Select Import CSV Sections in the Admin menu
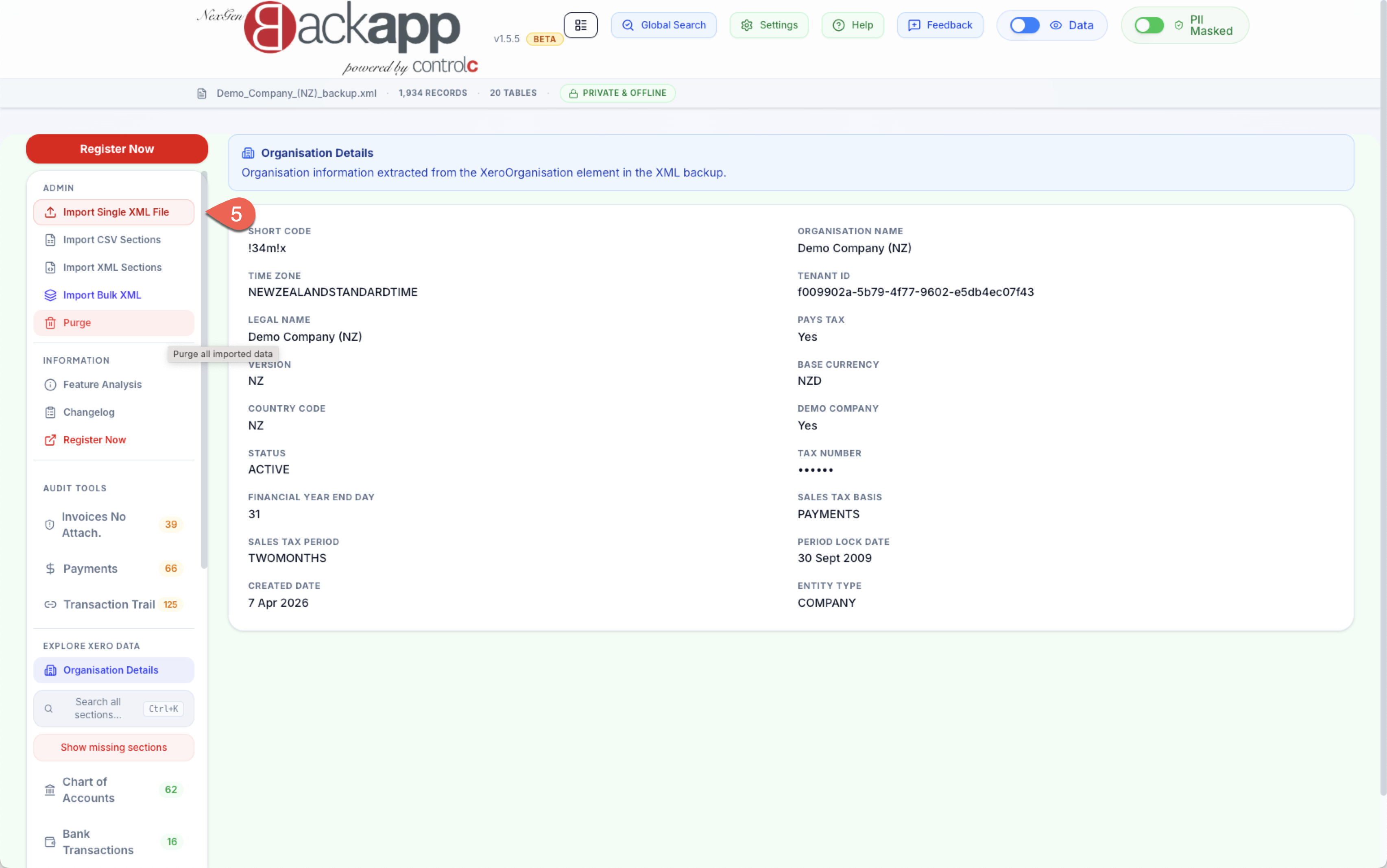1387x868 pixels. (112, 240)
